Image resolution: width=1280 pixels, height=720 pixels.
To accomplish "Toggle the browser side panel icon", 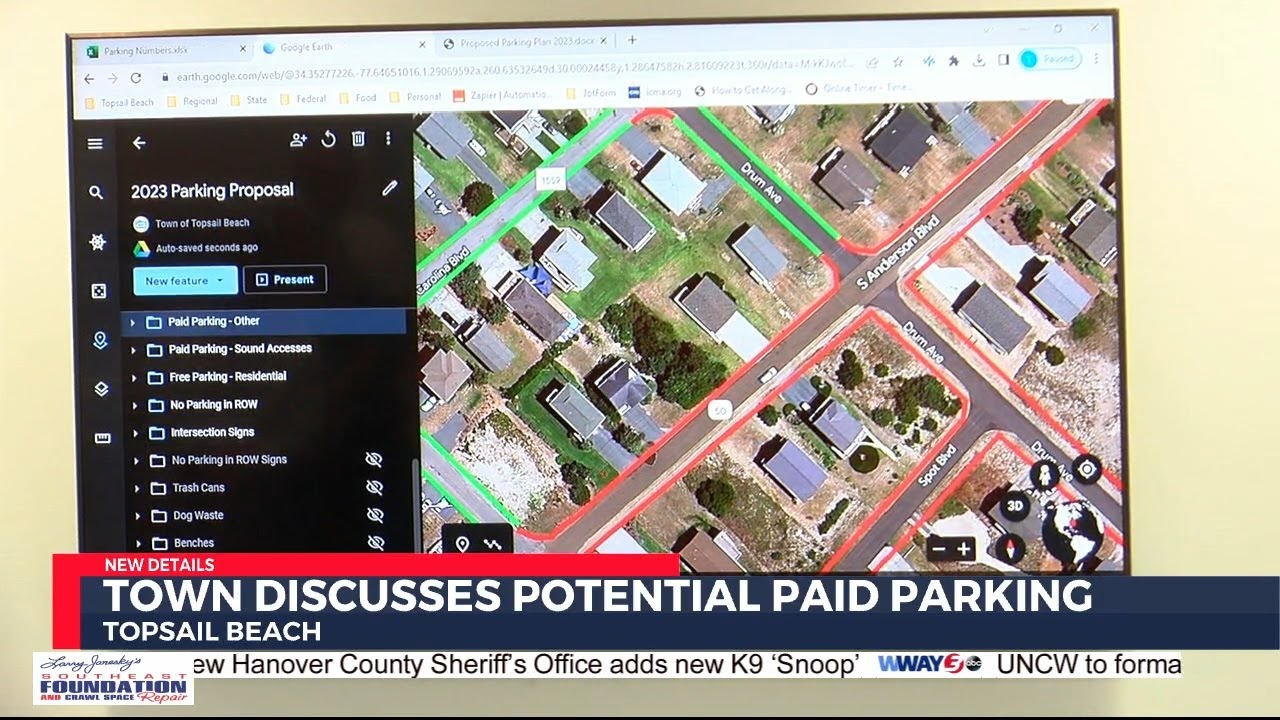I will [x=1004, y=60].
